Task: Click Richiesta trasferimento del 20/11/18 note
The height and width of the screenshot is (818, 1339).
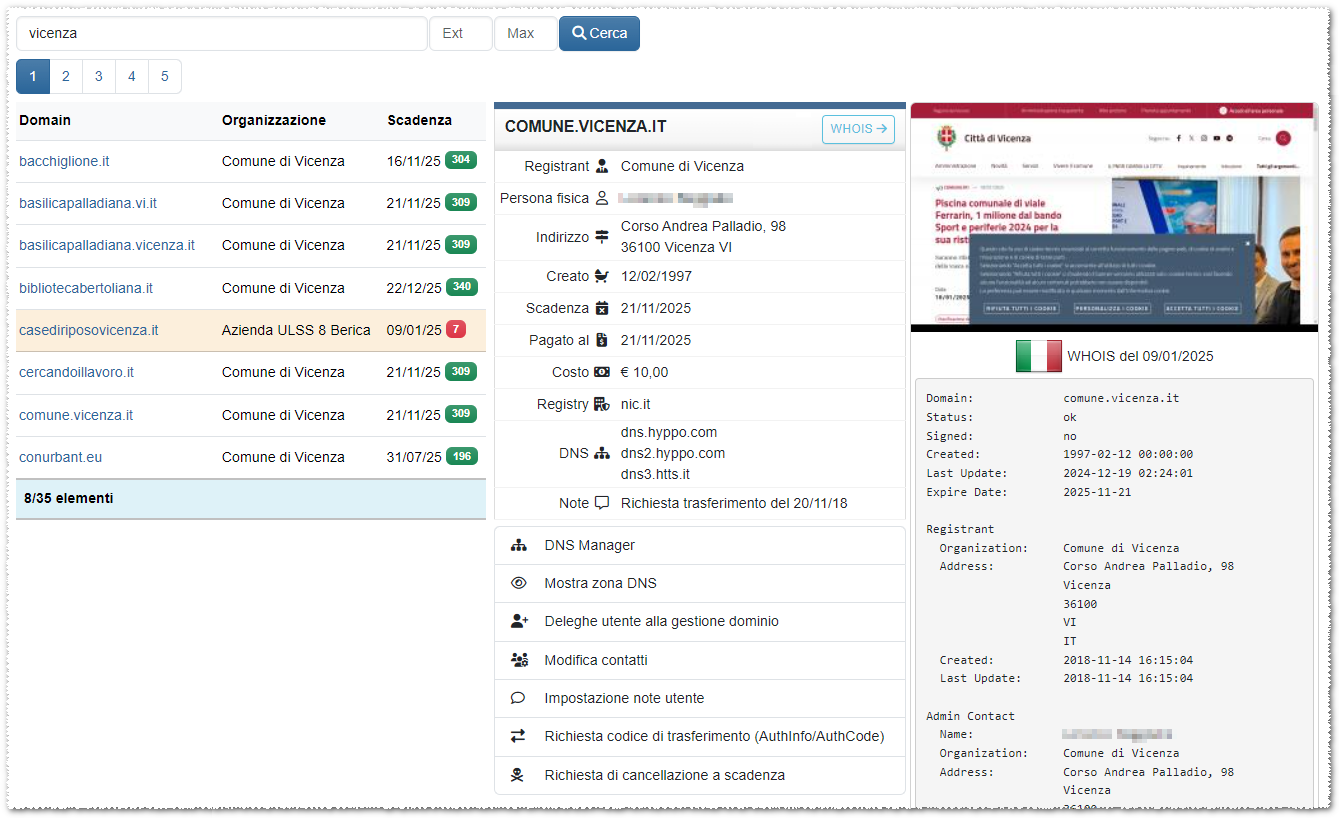Action: coord(734,503)
